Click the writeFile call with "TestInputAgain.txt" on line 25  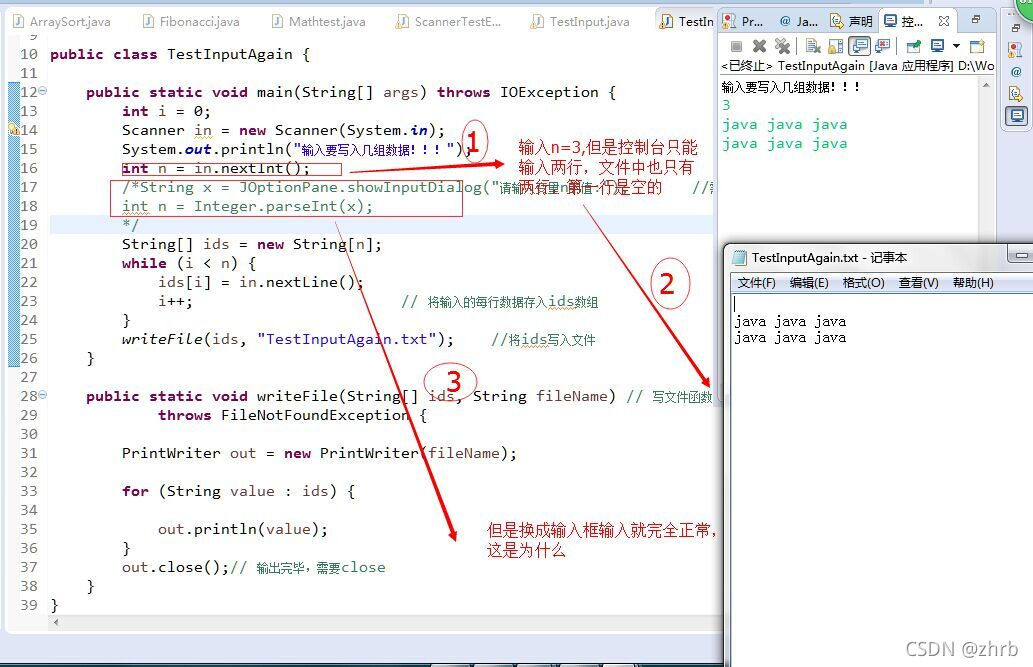coord(288,339)
